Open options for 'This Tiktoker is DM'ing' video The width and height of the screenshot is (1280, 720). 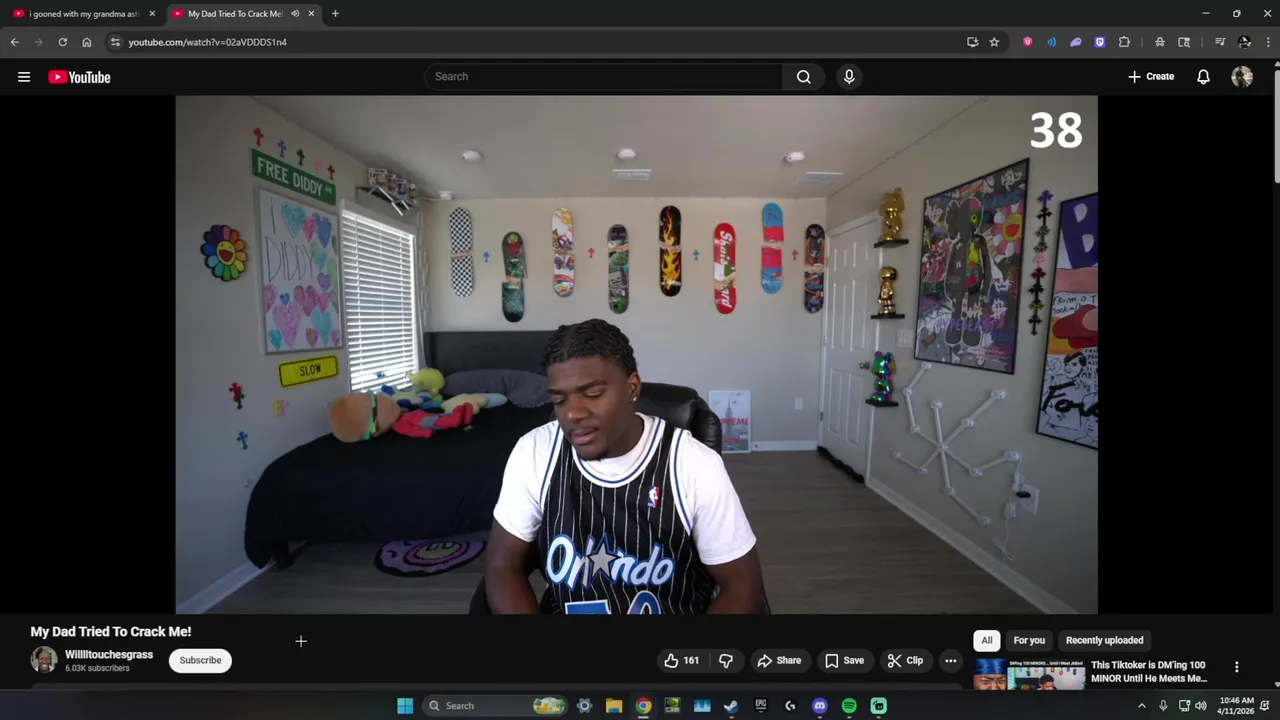click(1236, 667)
